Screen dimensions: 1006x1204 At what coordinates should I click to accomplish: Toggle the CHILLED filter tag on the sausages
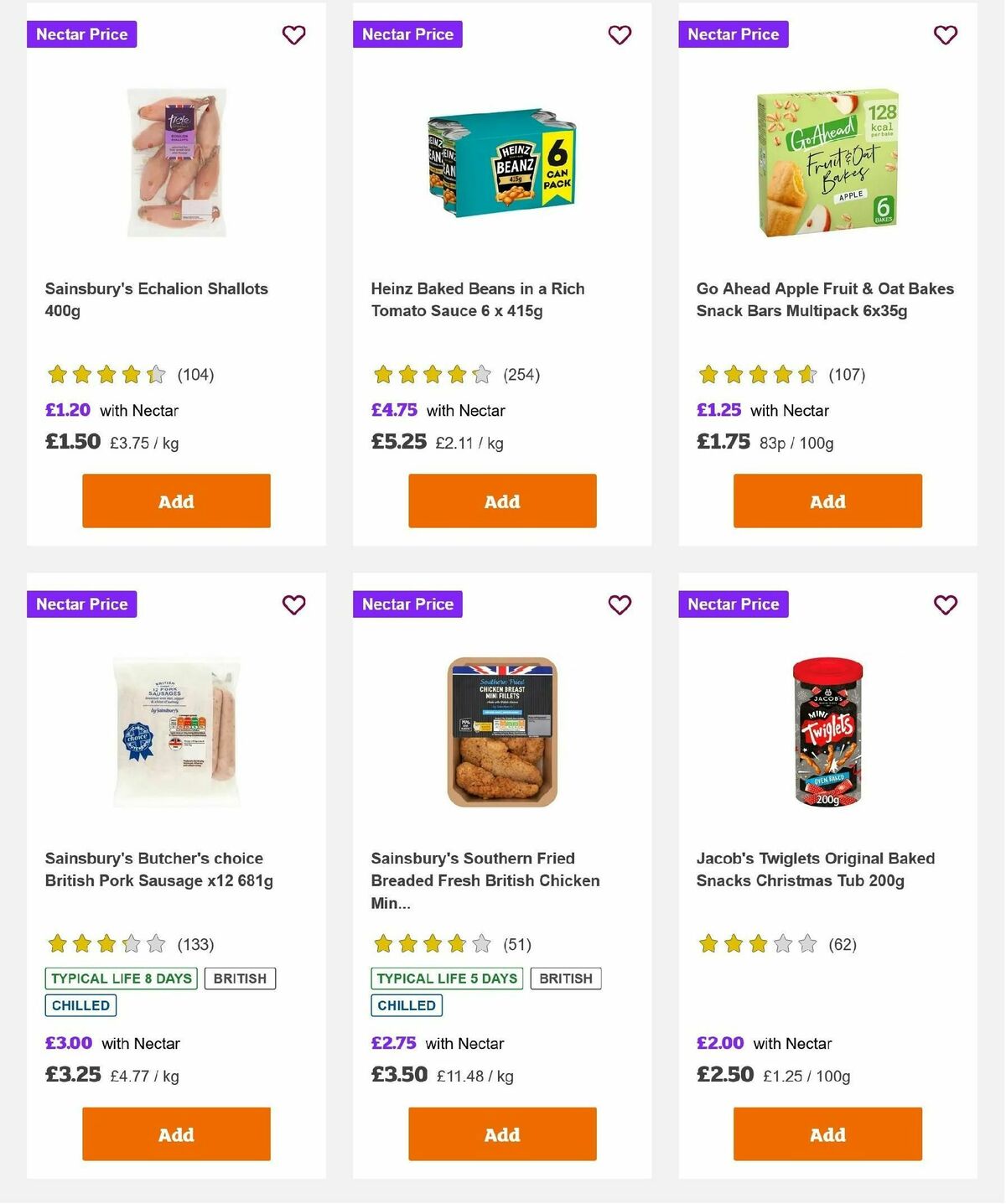[x=80, y=1004]
